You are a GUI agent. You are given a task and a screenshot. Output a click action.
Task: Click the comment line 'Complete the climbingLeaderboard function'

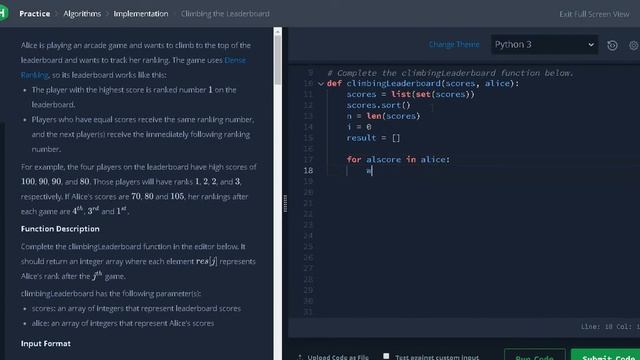click(450, 73)
